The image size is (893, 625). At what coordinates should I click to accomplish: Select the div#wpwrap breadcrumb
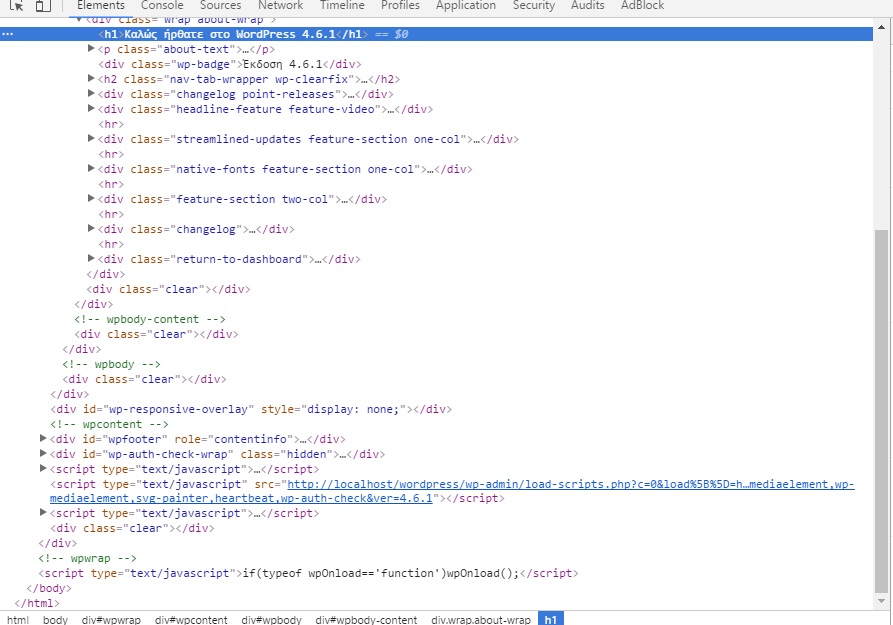(x=111, y=619)
